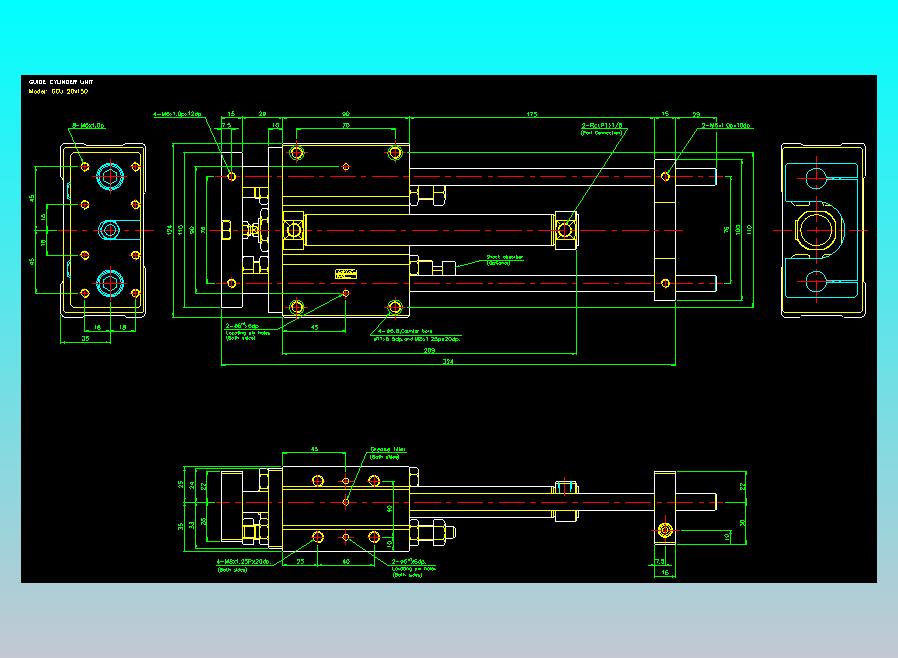898x658 pixels.
Task: Click the 'Shock absorber' annotation label
Action: pos(505,258)
